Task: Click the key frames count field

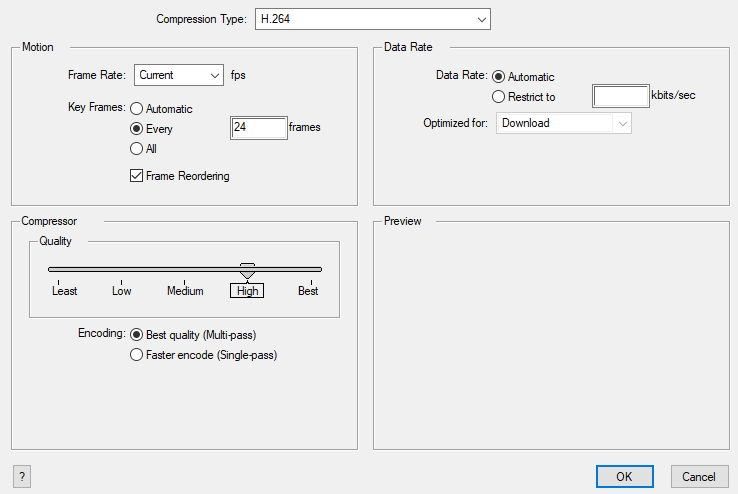Action: 258,128
